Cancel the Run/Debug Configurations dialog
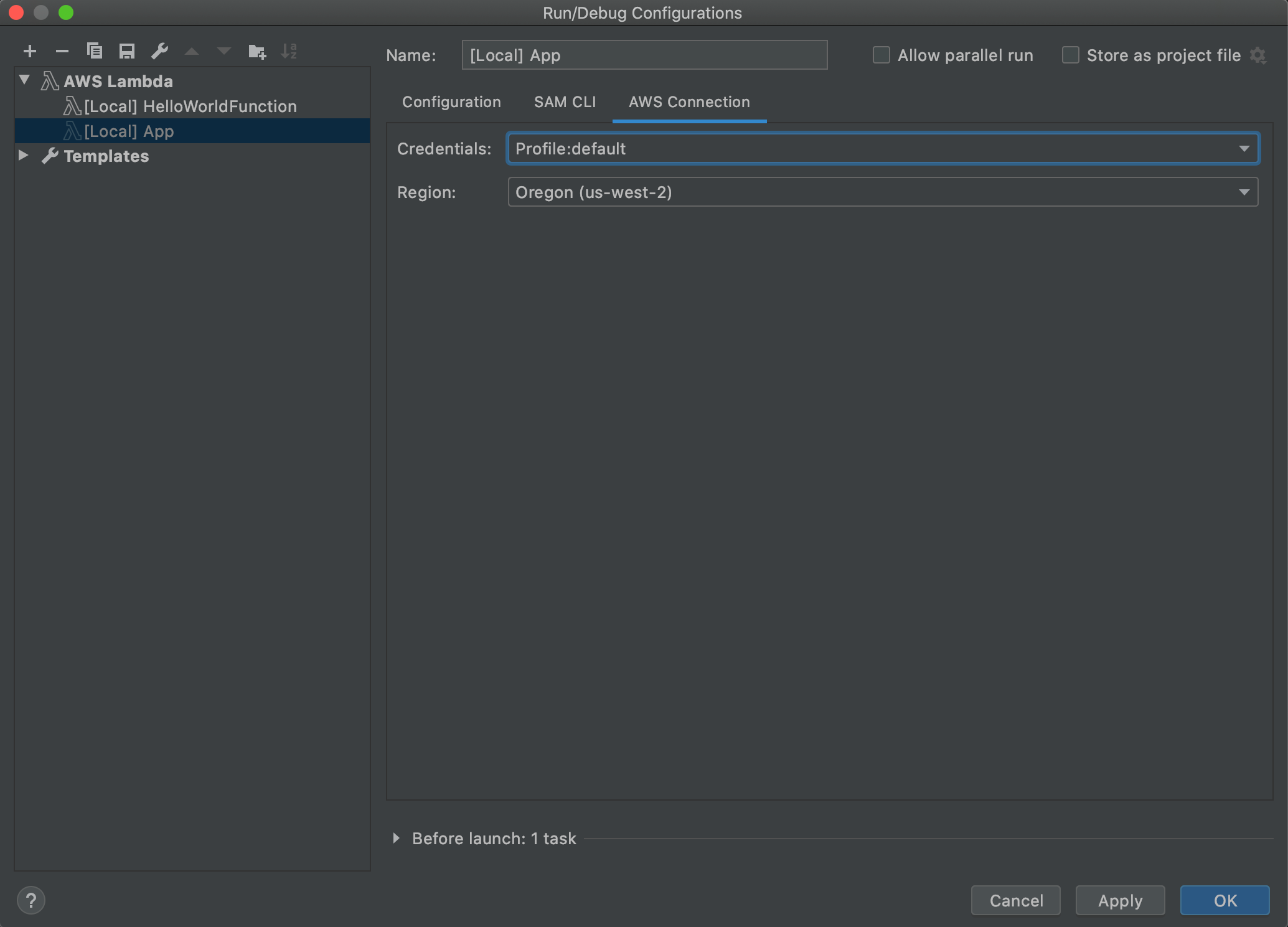 1015,900
